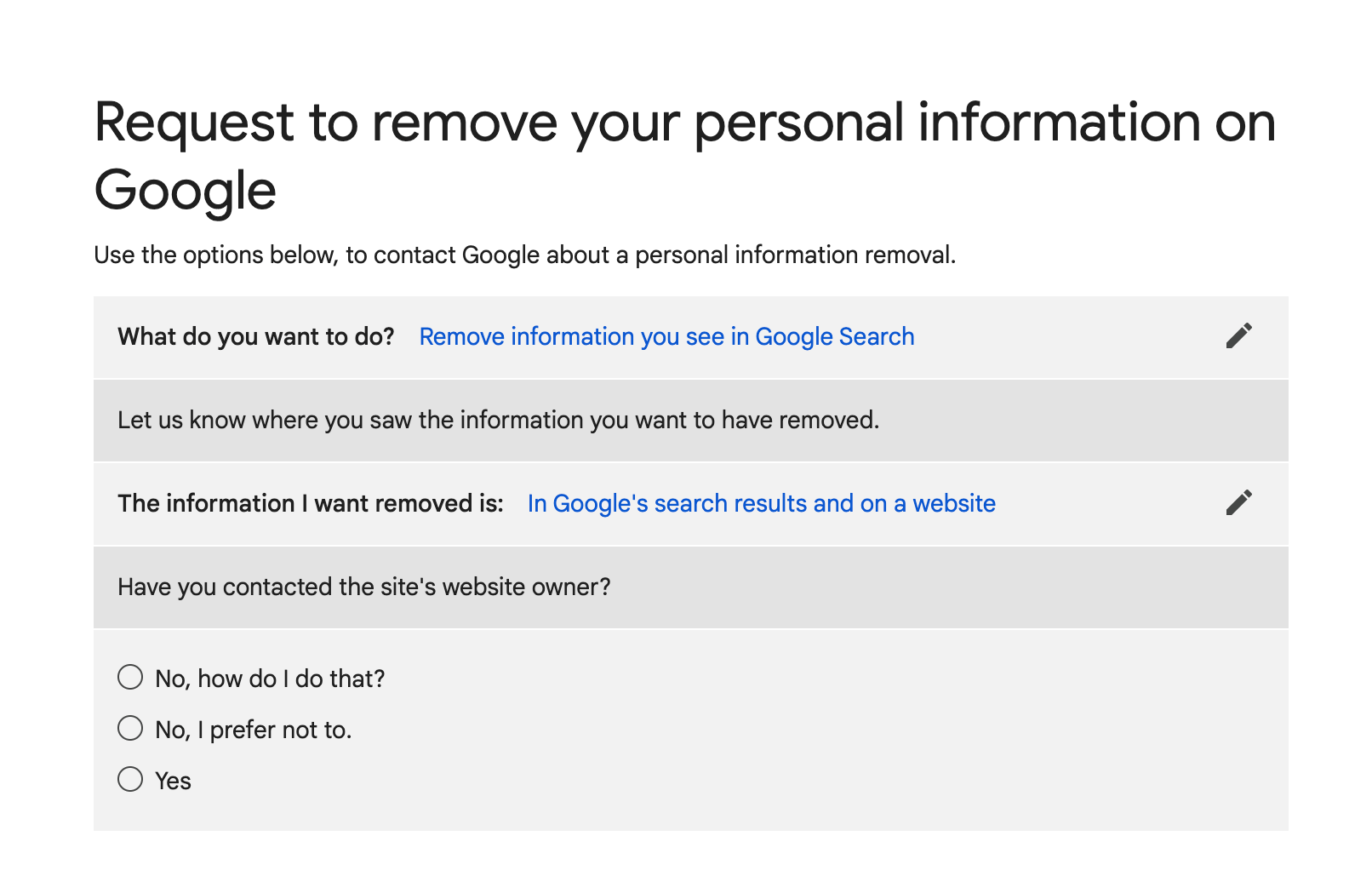The image size is (1372, 882).
Task: Click the "What do you want to do?" question label
Action: pyautogui.click(x=256, y=337)
